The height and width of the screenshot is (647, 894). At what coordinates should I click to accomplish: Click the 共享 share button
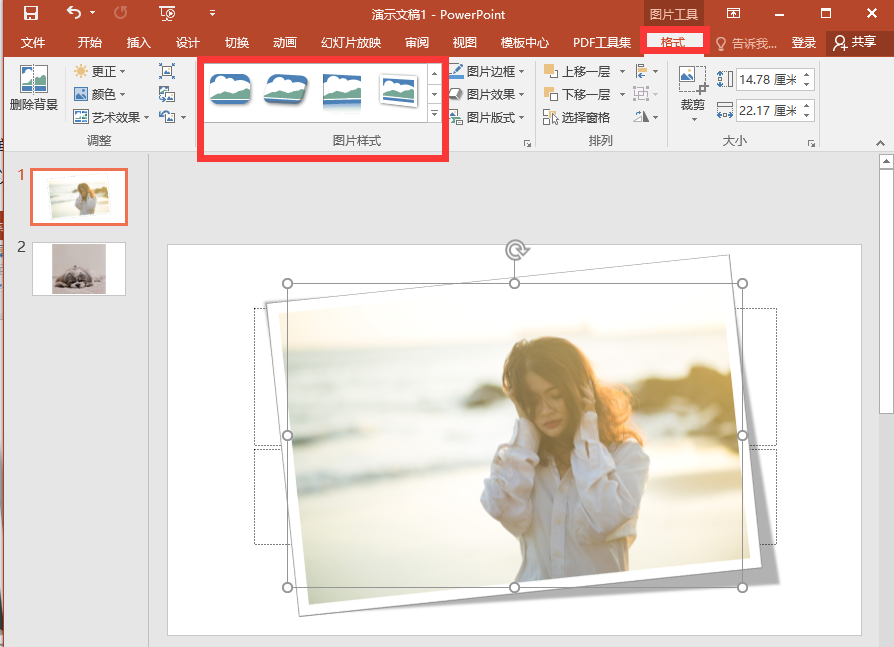(855, 43)
